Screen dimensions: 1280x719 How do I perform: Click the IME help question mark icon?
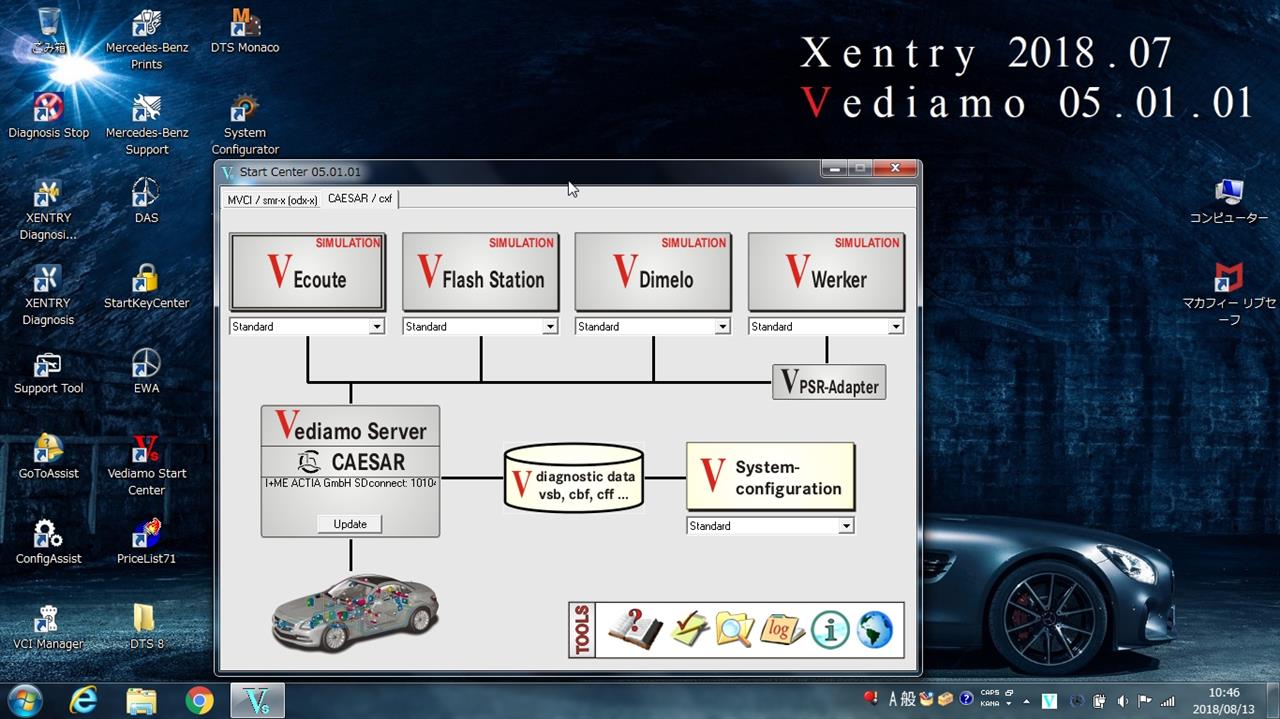(966, 699)
